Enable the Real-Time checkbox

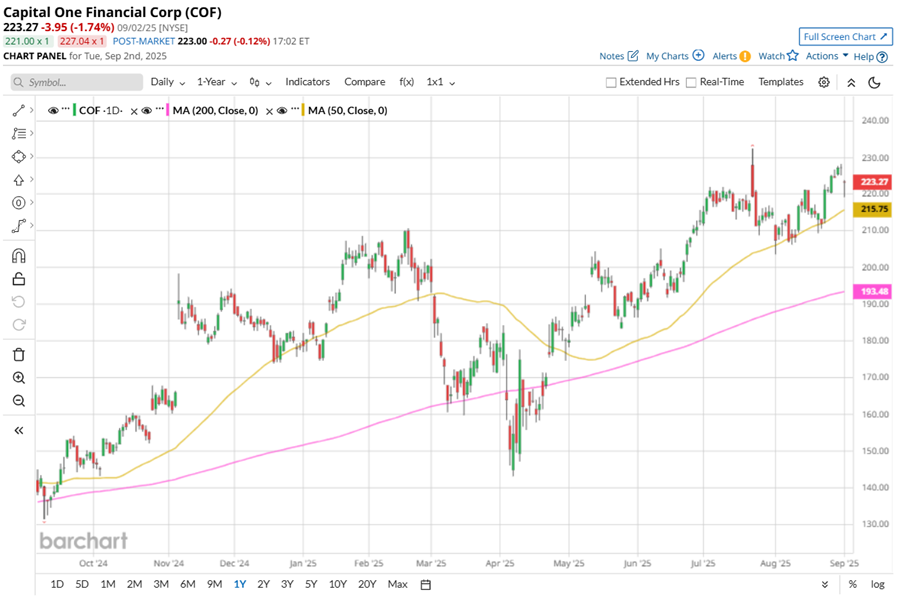pyautogui.click(x=691, y=82)
